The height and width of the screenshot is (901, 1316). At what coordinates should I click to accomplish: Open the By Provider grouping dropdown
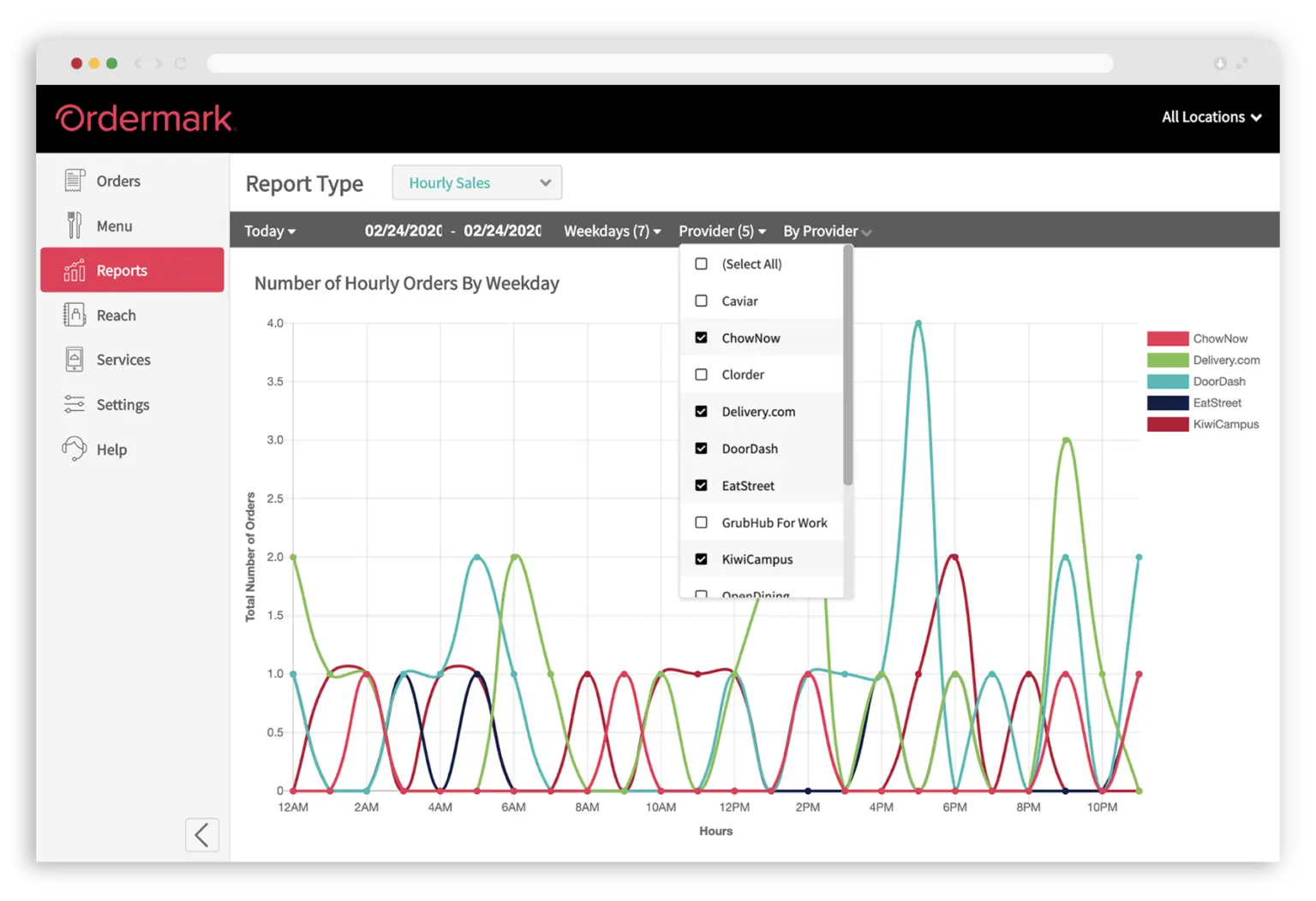[828, 231]
